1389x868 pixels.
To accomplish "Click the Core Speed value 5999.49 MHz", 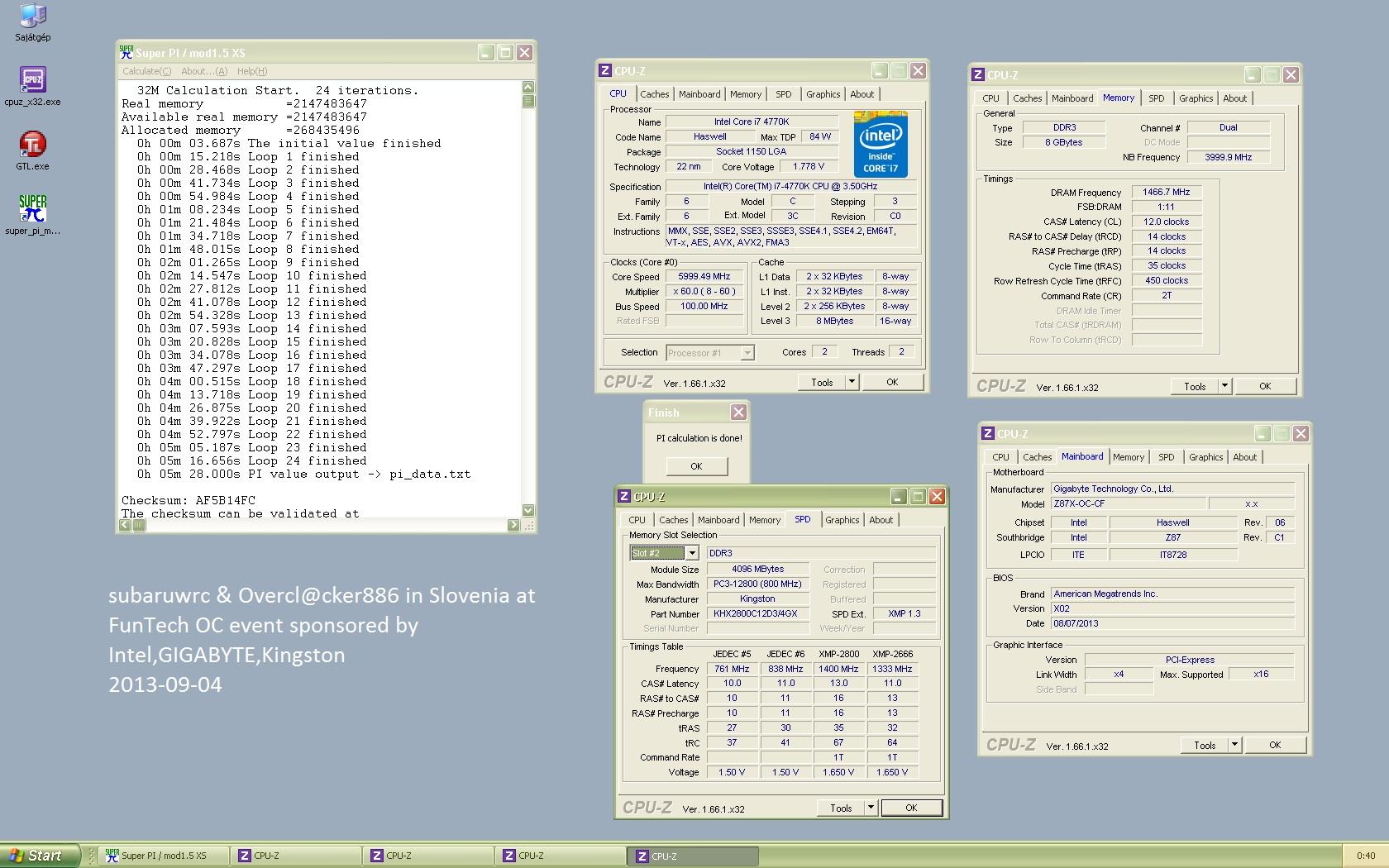I will tap(704, 276).
